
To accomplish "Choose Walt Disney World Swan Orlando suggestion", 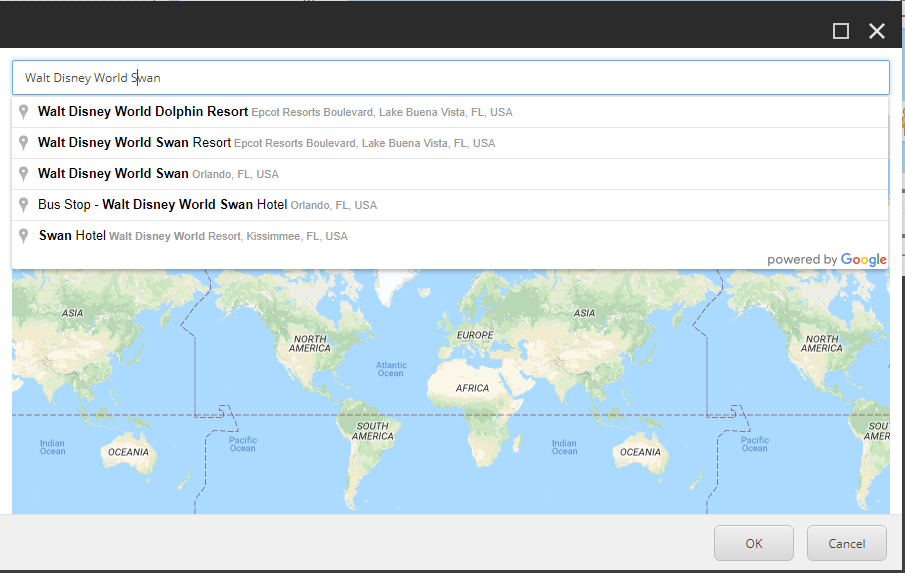I will 450,174.
